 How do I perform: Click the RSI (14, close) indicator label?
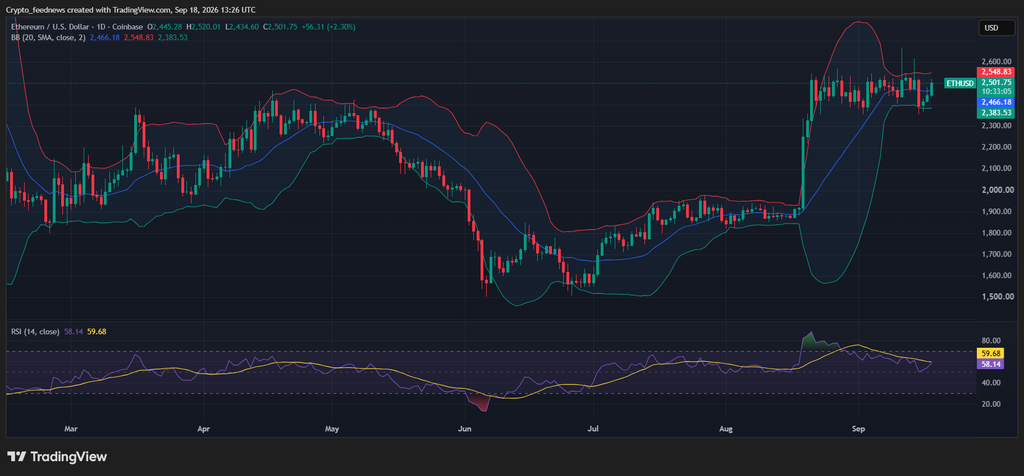pos(35,332)
